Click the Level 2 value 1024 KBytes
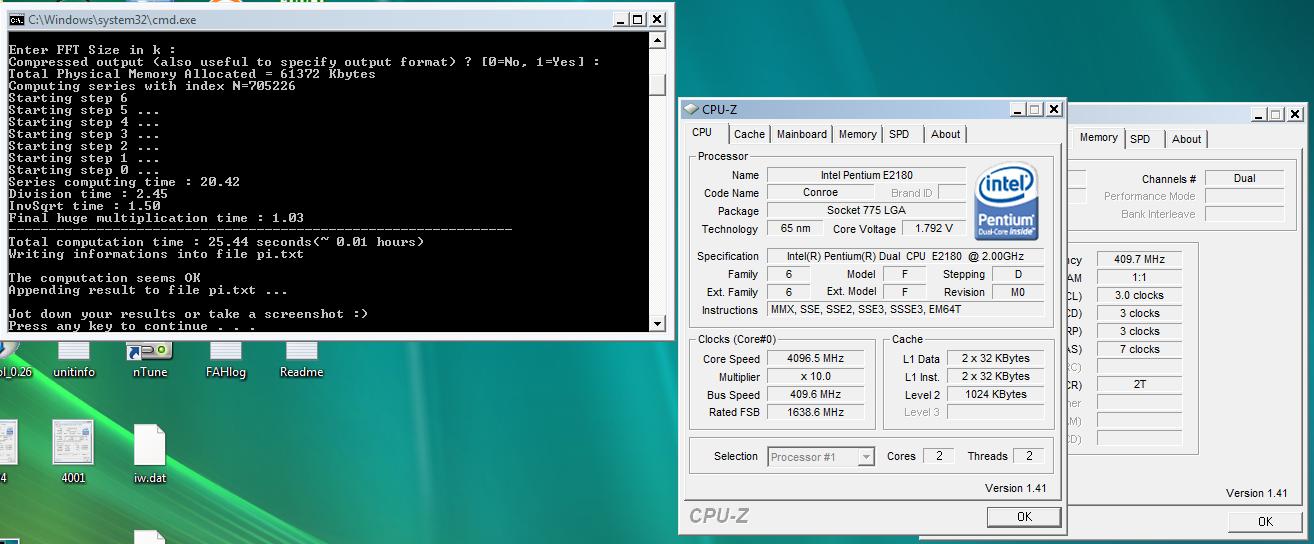 tap(995, 394)
